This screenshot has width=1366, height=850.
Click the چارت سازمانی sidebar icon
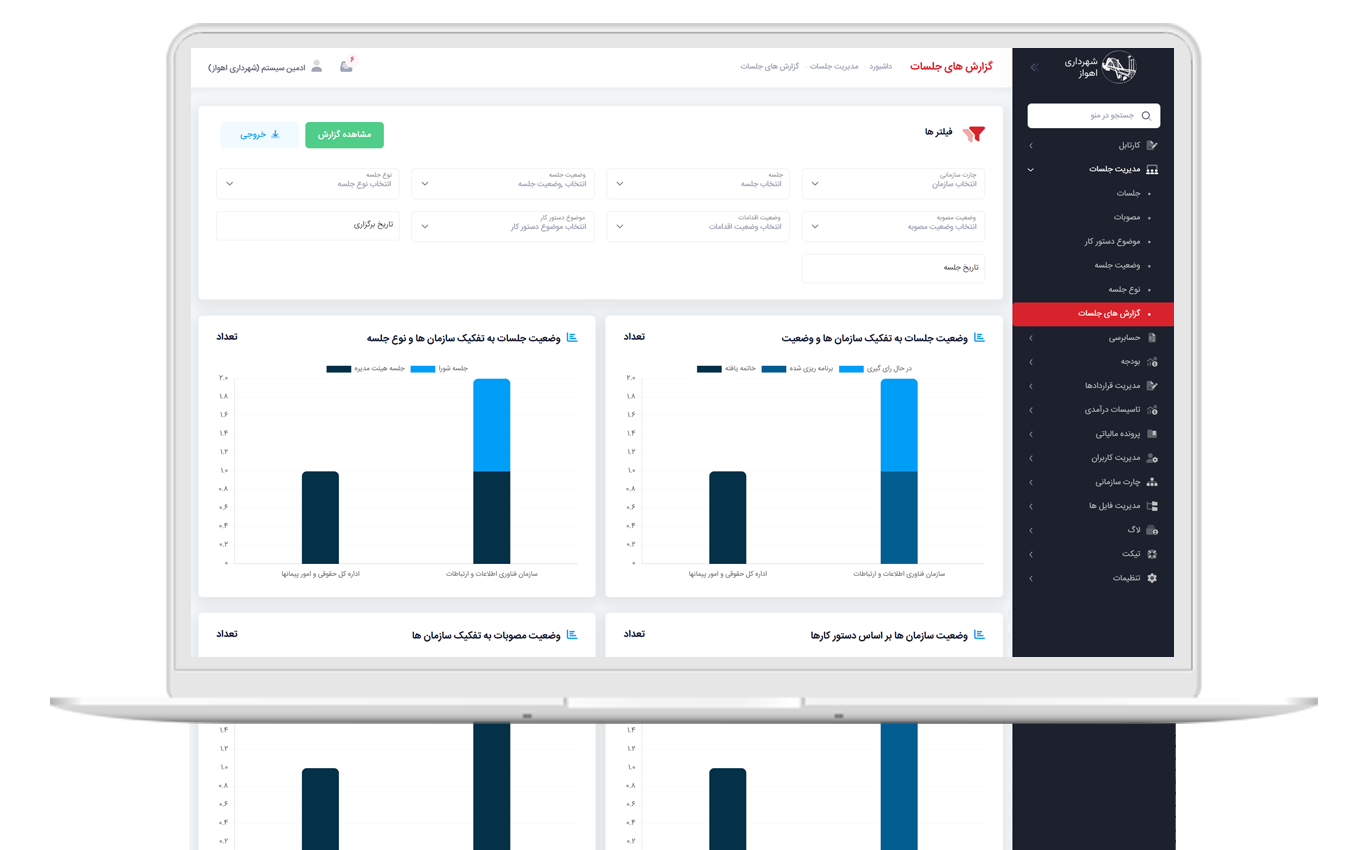tap(1152, 482)
